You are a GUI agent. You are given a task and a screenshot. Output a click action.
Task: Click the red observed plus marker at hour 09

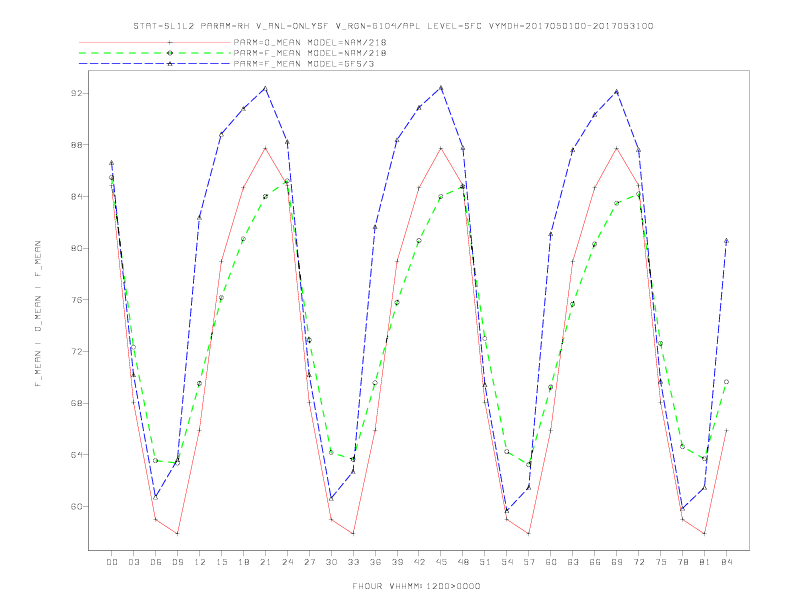(x=177, y=533)
